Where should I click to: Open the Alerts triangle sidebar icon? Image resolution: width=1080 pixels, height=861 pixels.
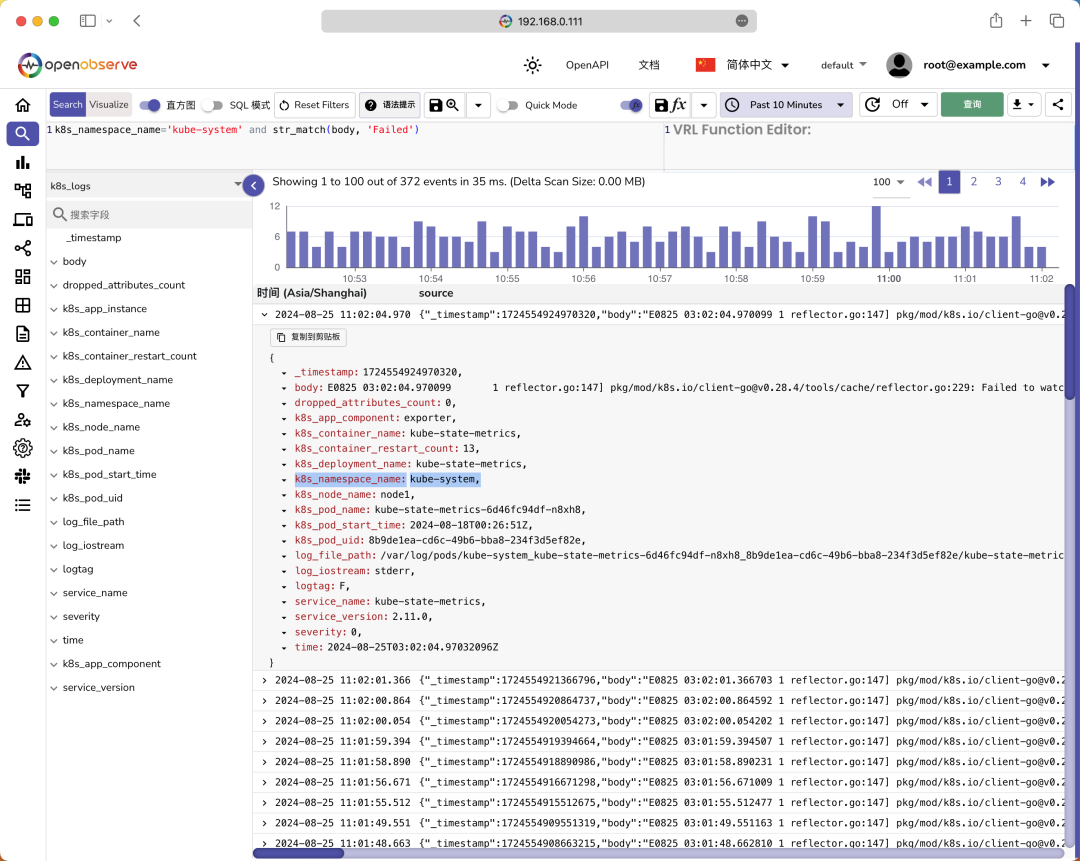23,362
